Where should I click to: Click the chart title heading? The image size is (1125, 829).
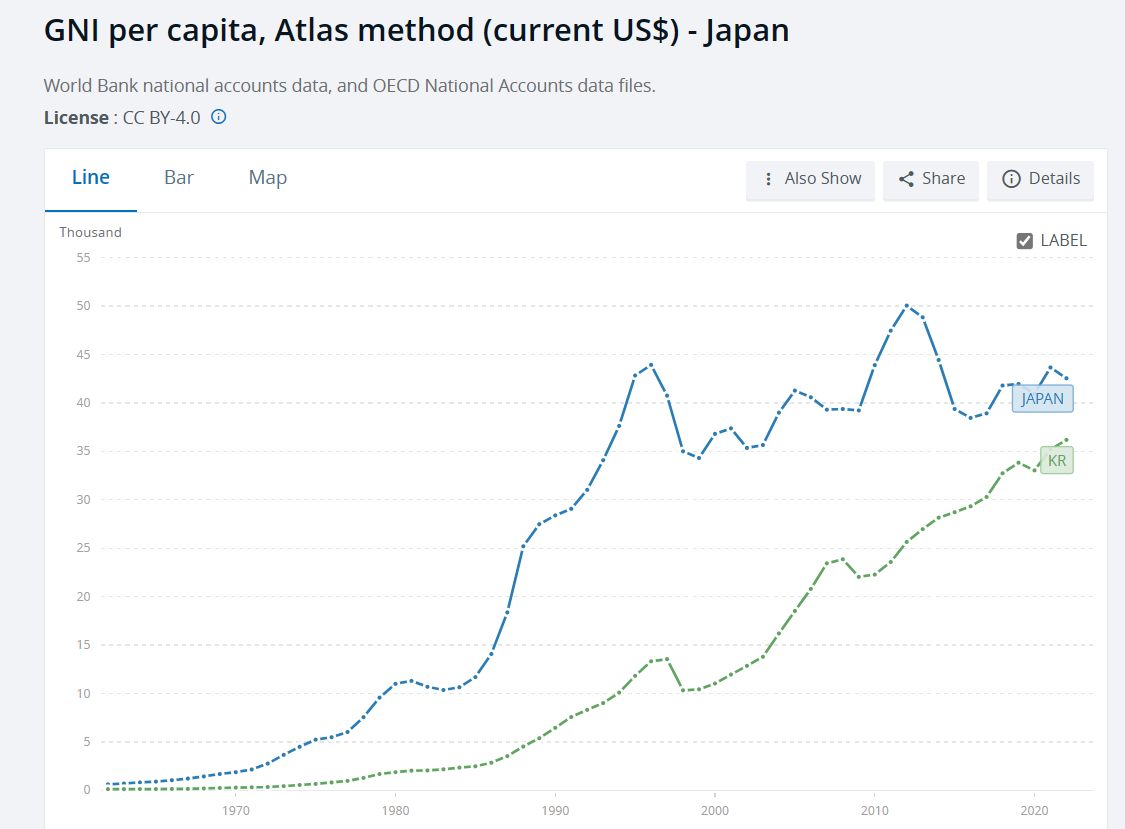[x=417, y=30]
